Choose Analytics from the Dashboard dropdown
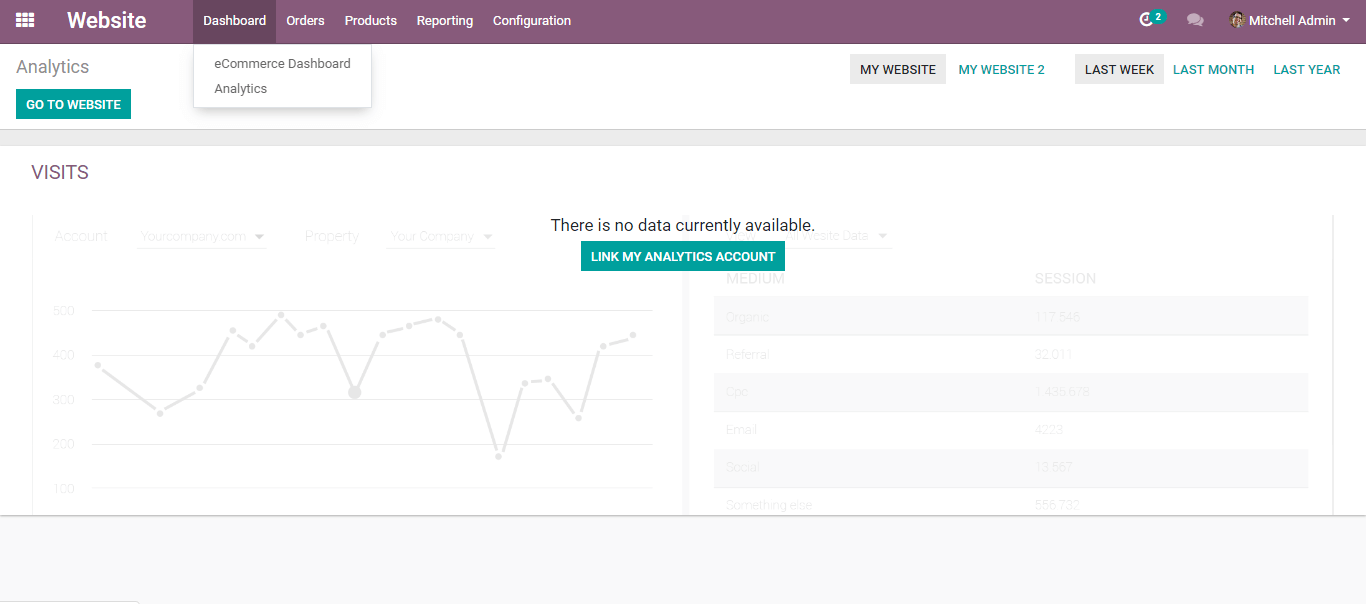This screenshot has height=604, width=1366. point(241,88)
